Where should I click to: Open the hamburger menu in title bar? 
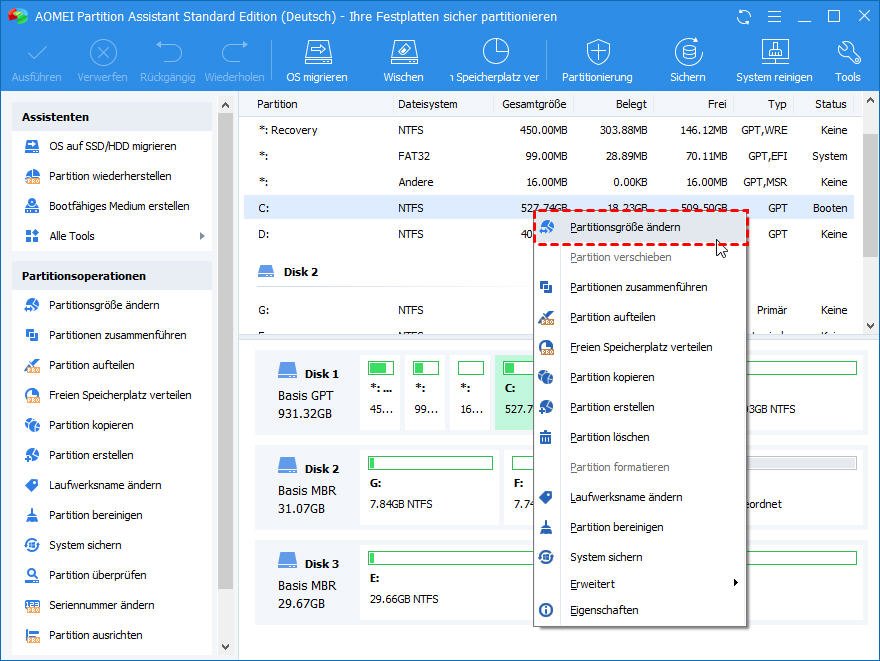pyautogui.click(x=774, y=17)
